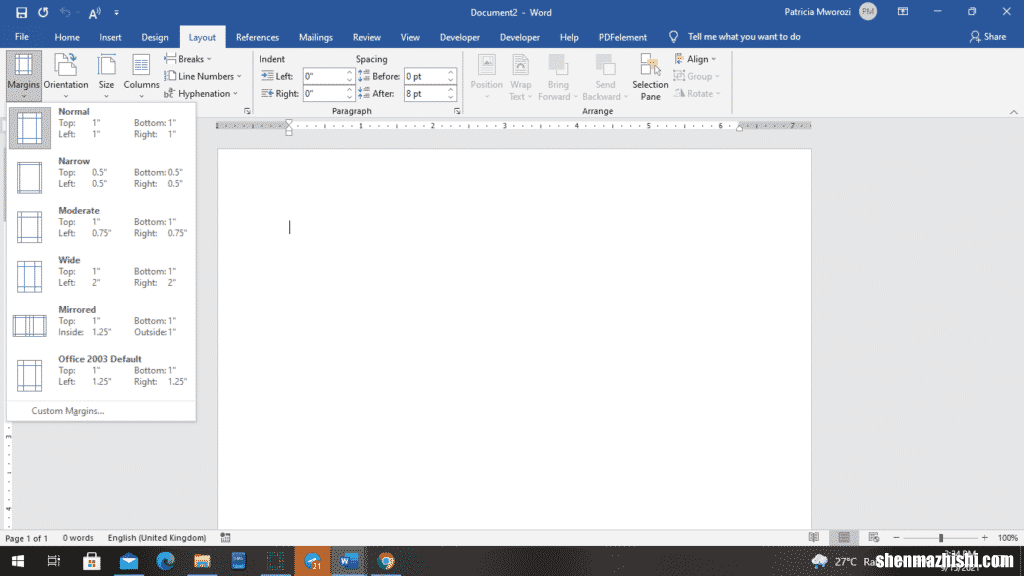Viewport: 1024px width, 576px height.
Task: Click the Indent Left input field
Action: tap(324, 76)
